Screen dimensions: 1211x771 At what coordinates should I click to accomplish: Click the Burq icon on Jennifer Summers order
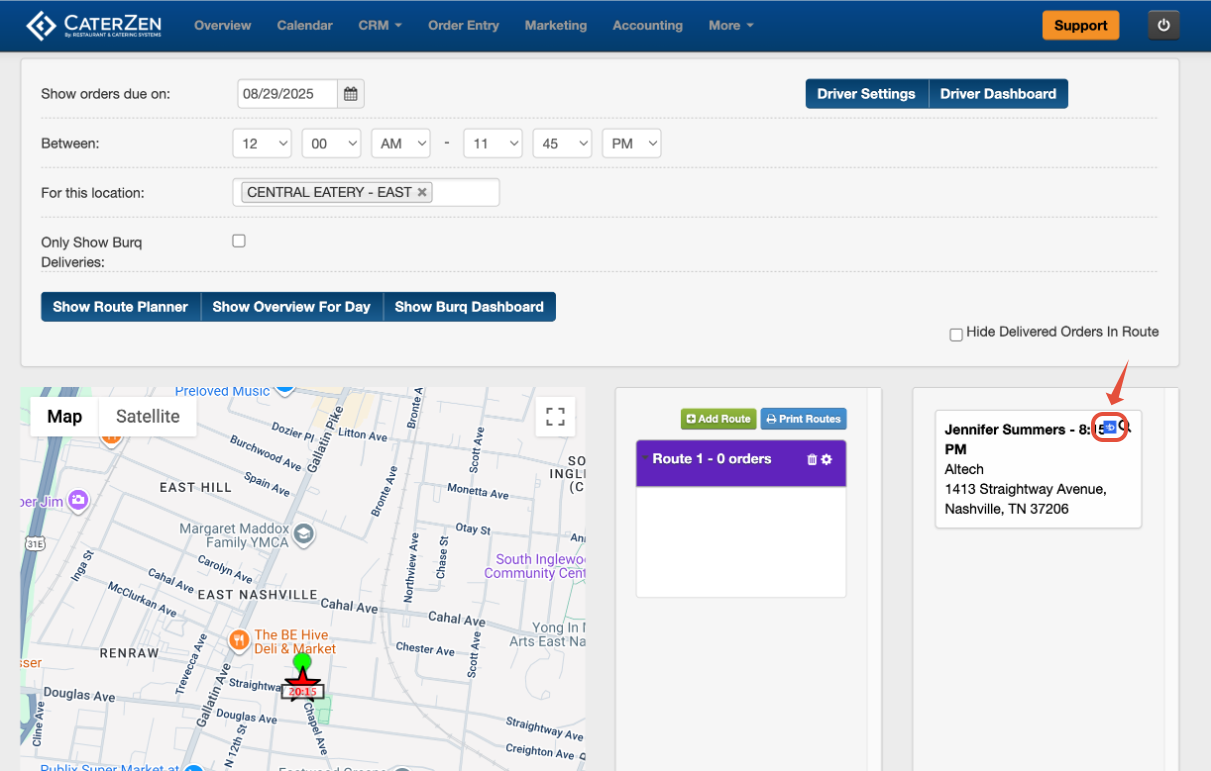click(1109, 427)
